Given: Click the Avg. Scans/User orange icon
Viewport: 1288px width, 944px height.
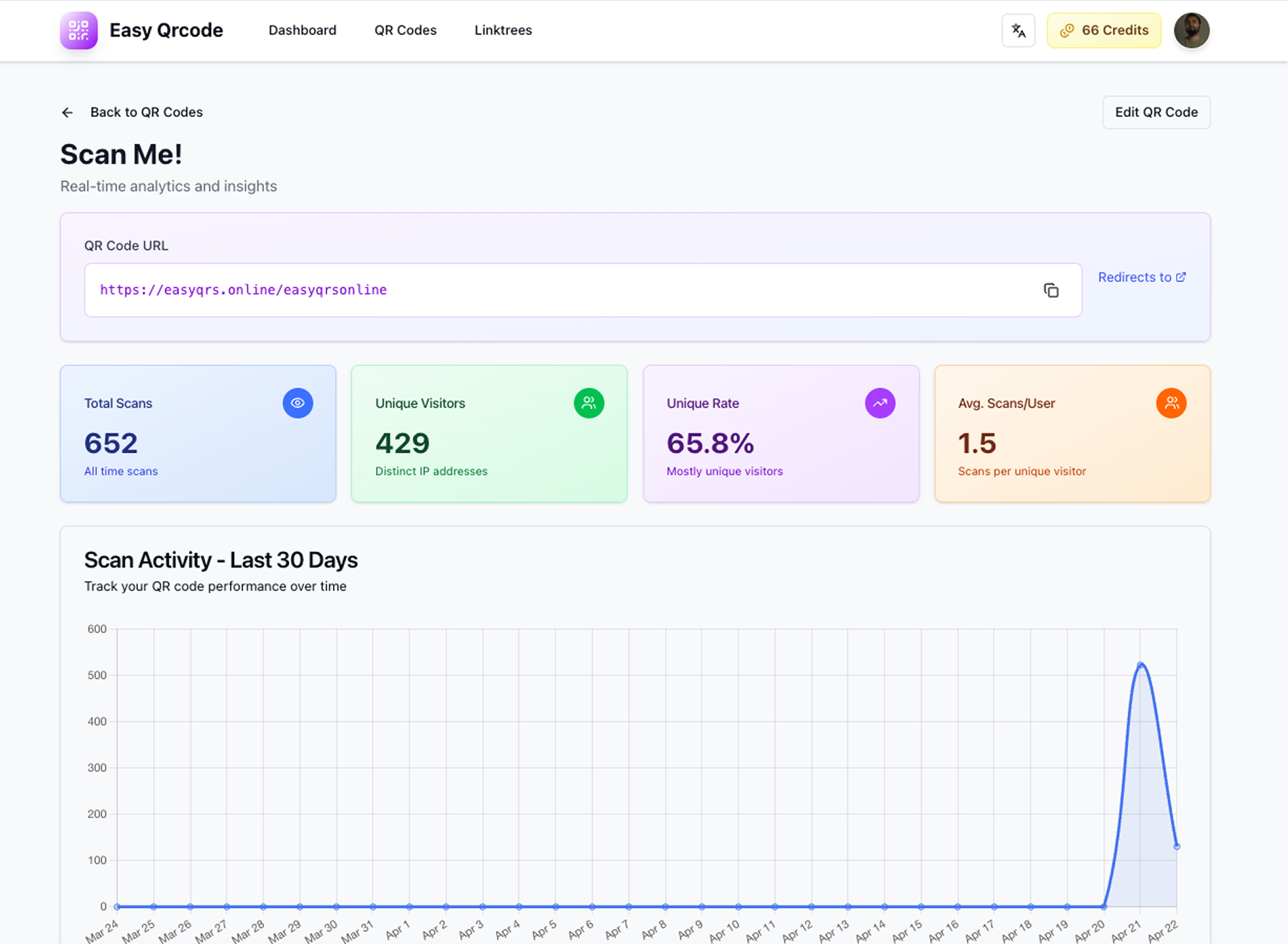Looking at the screenshot, I should 1171,403.
